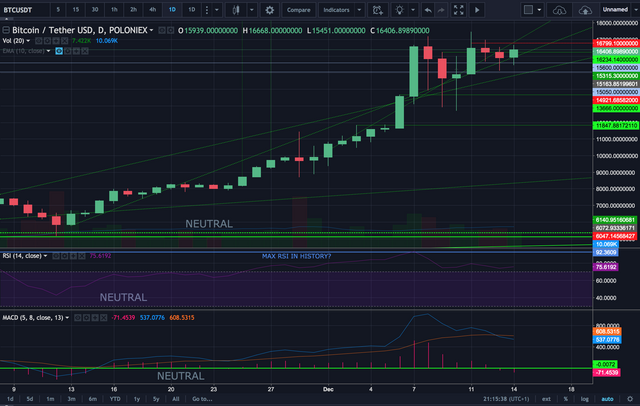
Task: Expand chart style dropdown arrow
Action: [251, 10]
